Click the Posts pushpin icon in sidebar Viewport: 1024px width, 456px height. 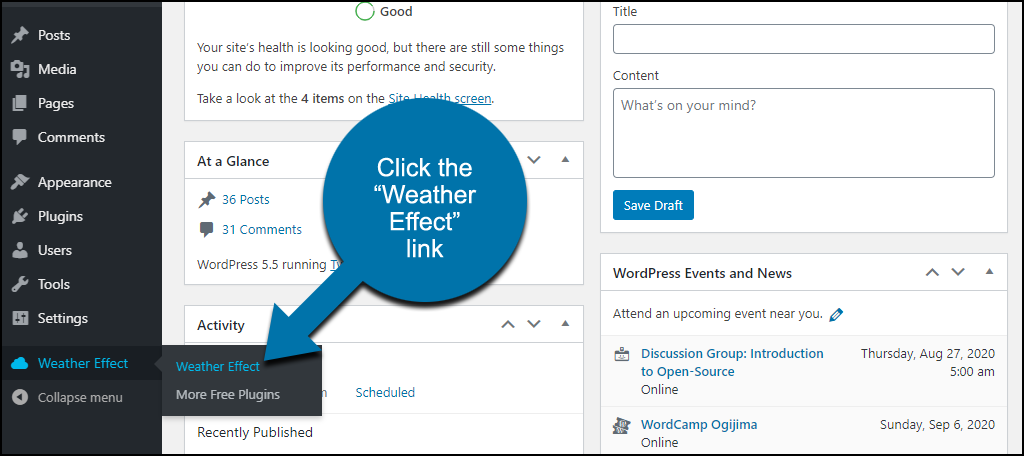pos(20,35)
